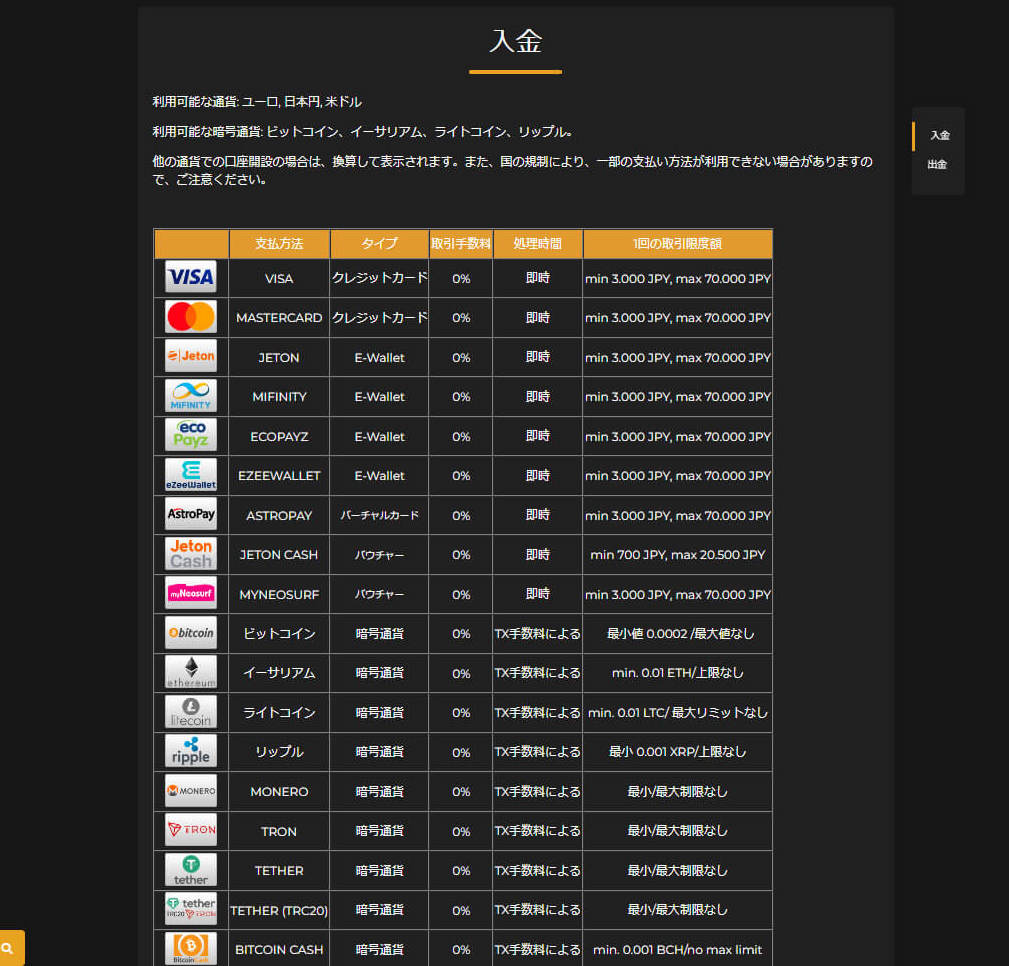
Task: Click the 最小 0.001 XRP limit cell
Action: (677, 752)
